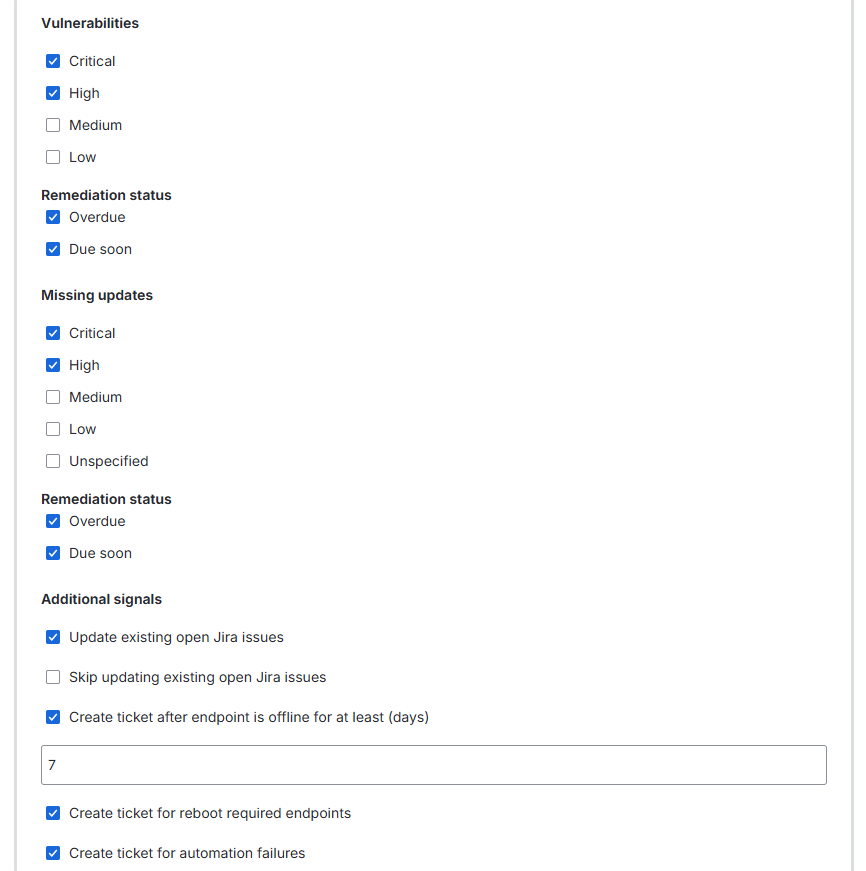Screen dimensions: 866x871
Task: Check Medium under Missing updates
Action: point(53,397)
